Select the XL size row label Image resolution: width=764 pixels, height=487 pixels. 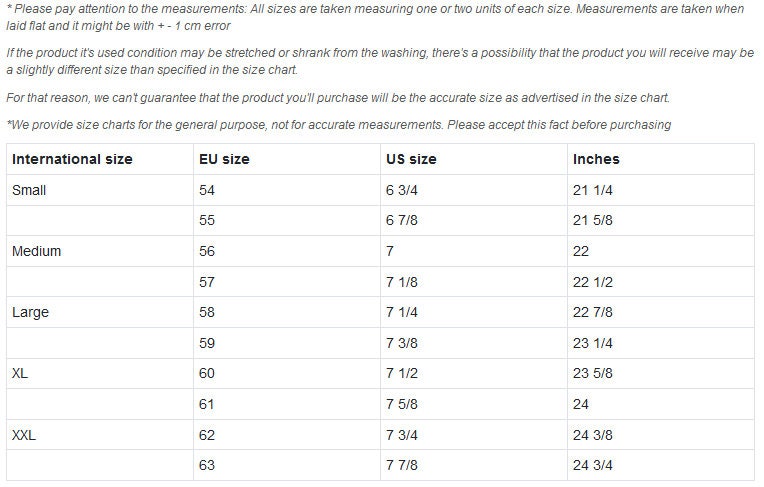(x=20, y=373)
